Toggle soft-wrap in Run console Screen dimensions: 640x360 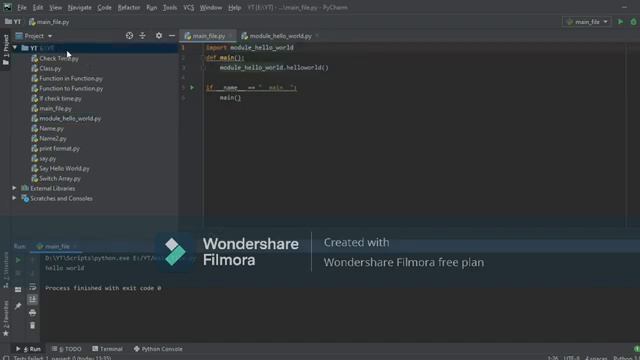click(x=33, y=287)
